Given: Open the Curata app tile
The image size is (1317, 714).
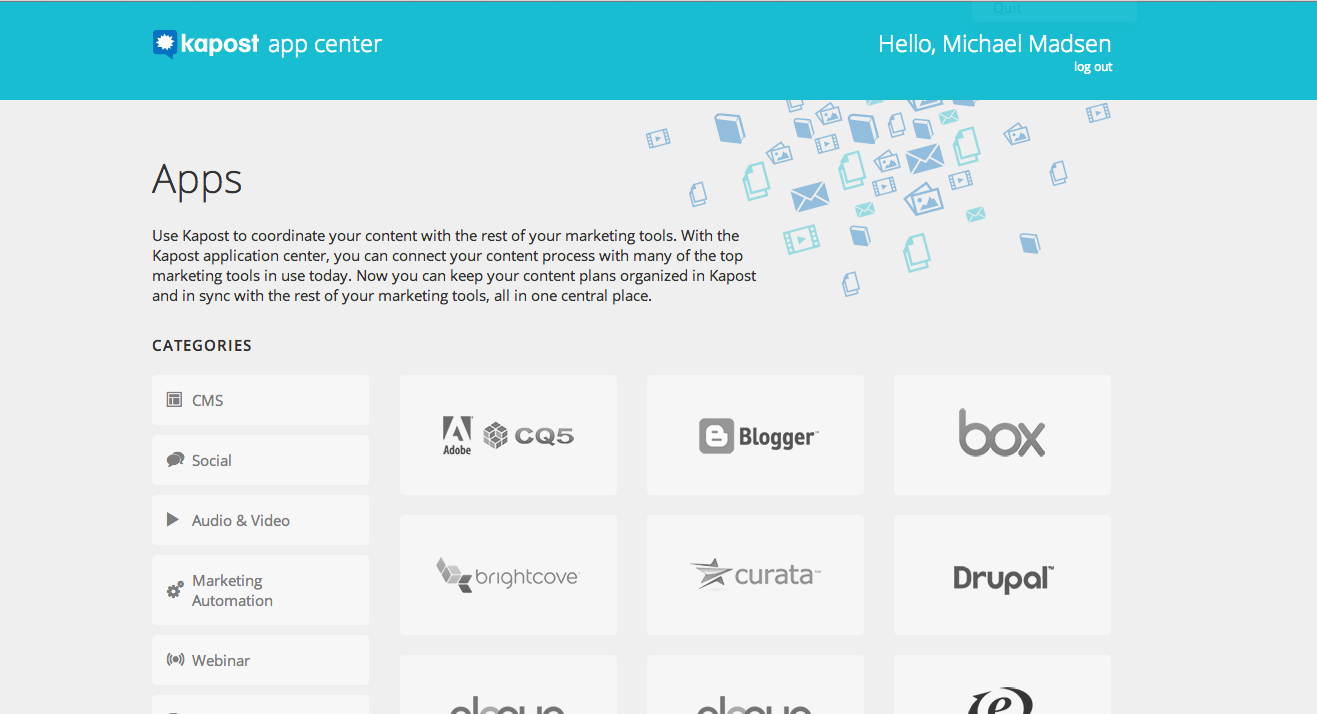Looking at the screenshot, I should coord(755,575).
